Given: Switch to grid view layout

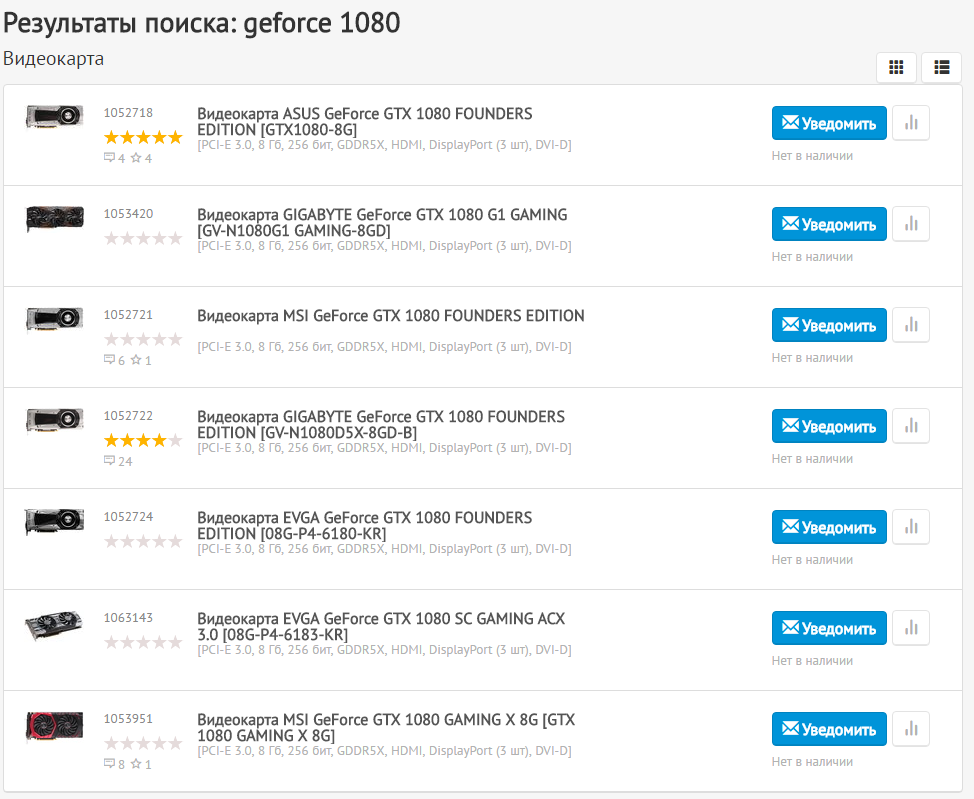Looking at the screenshot, I should (896, 67).
